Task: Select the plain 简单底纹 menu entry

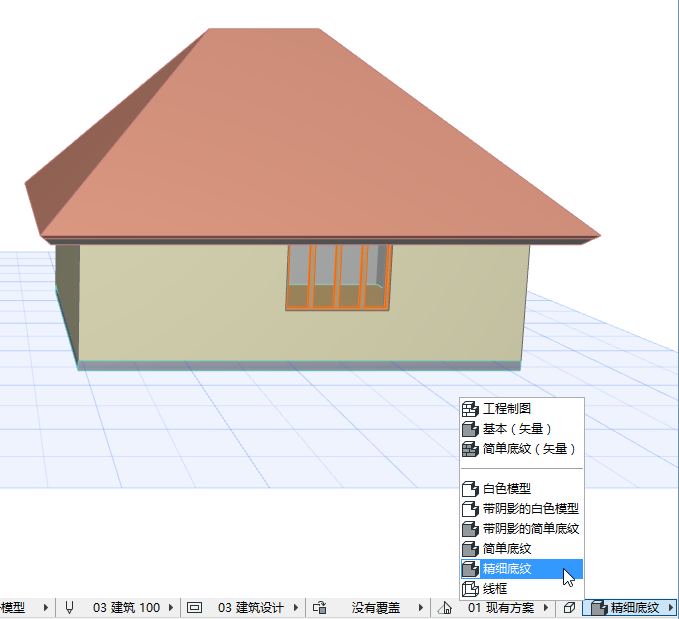Action: [x=522, y=549]
